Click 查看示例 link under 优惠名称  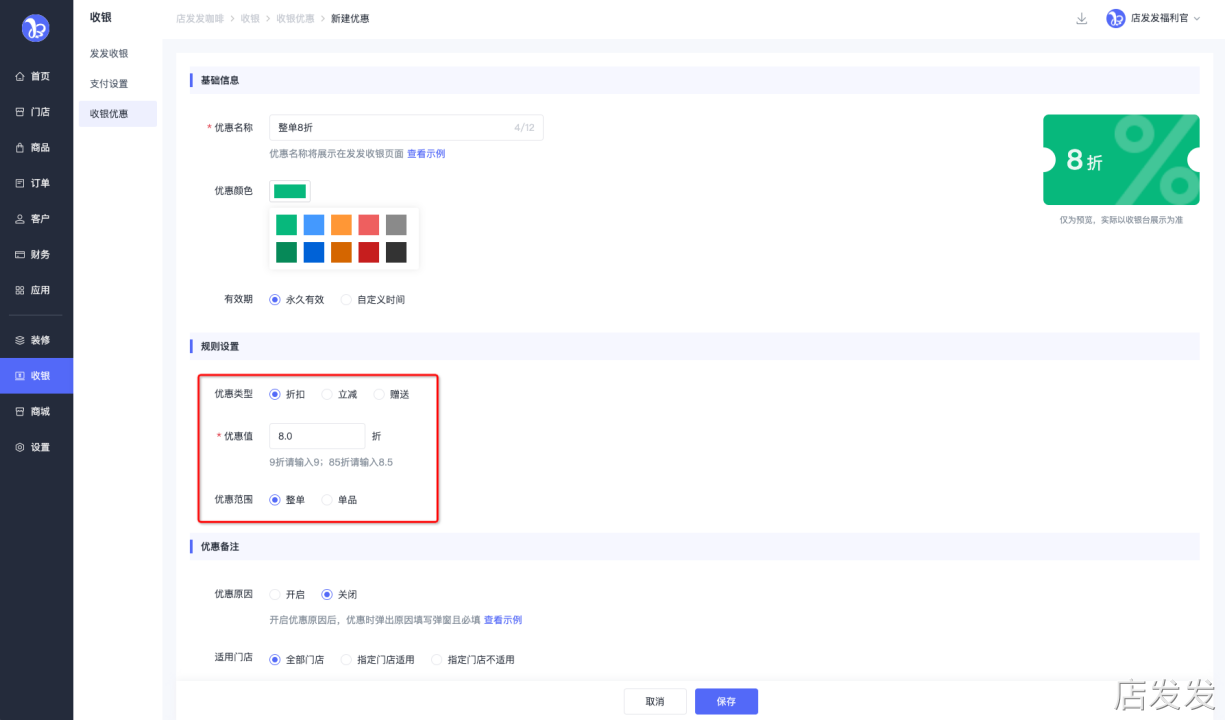(426, 154)
